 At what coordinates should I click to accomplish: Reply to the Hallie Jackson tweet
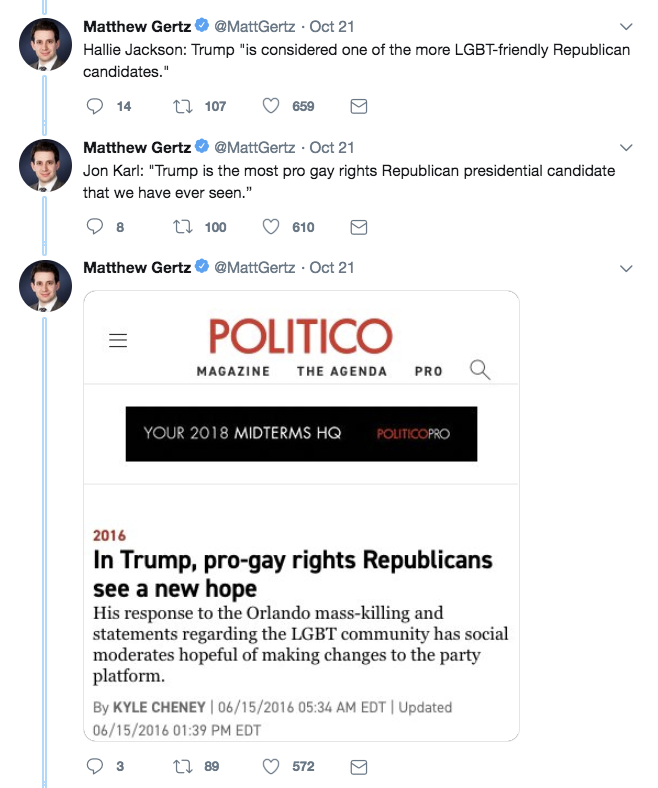pyautogui.click(x=96, y=106)
